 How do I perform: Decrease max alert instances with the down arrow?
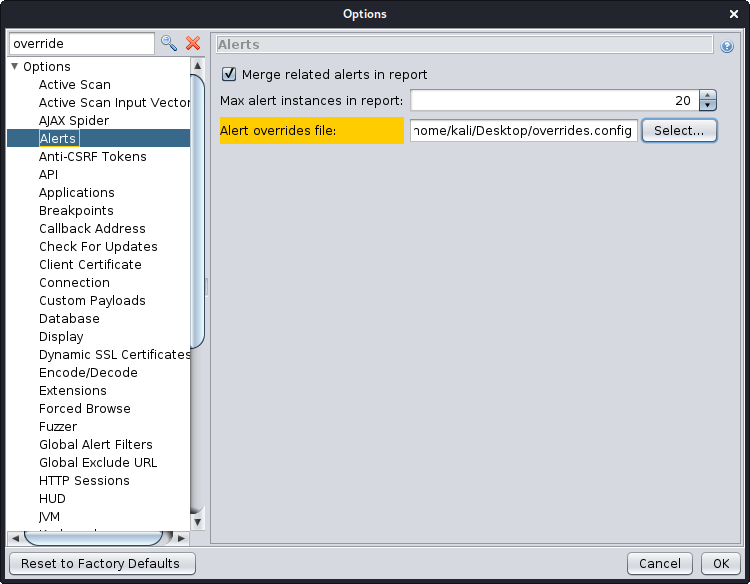(707, 106)
